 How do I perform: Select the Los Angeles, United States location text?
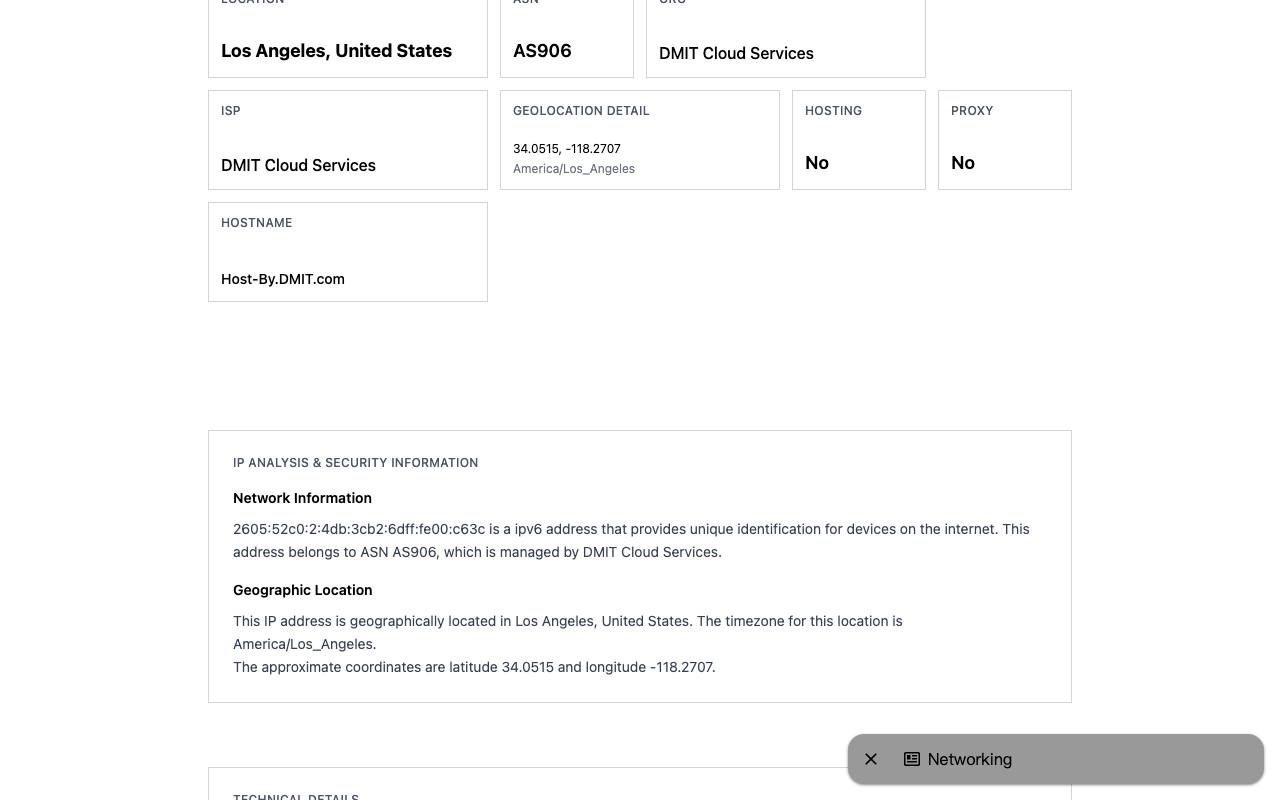(x=336, y=51)
